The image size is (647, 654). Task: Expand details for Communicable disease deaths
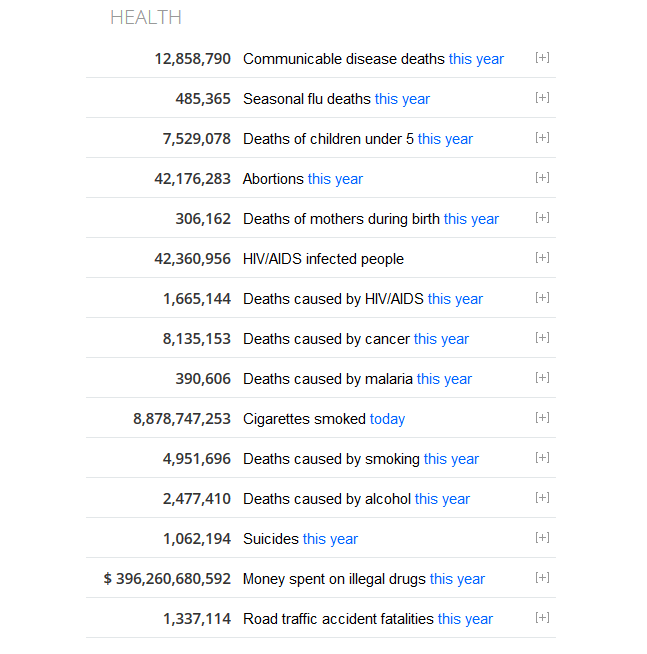(542, 58)
